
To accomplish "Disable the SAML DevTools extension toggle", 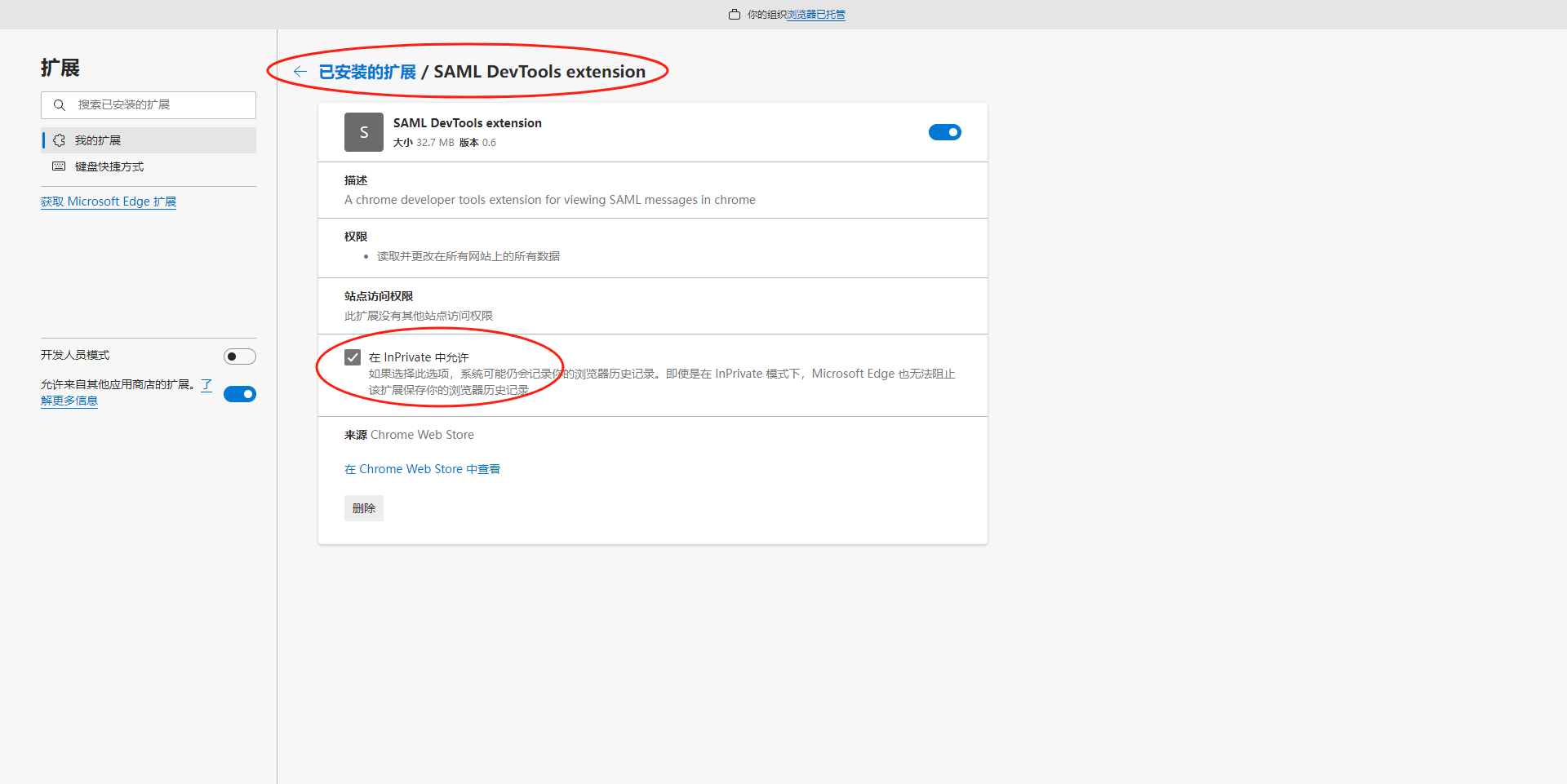I will (x=944, y=131).
